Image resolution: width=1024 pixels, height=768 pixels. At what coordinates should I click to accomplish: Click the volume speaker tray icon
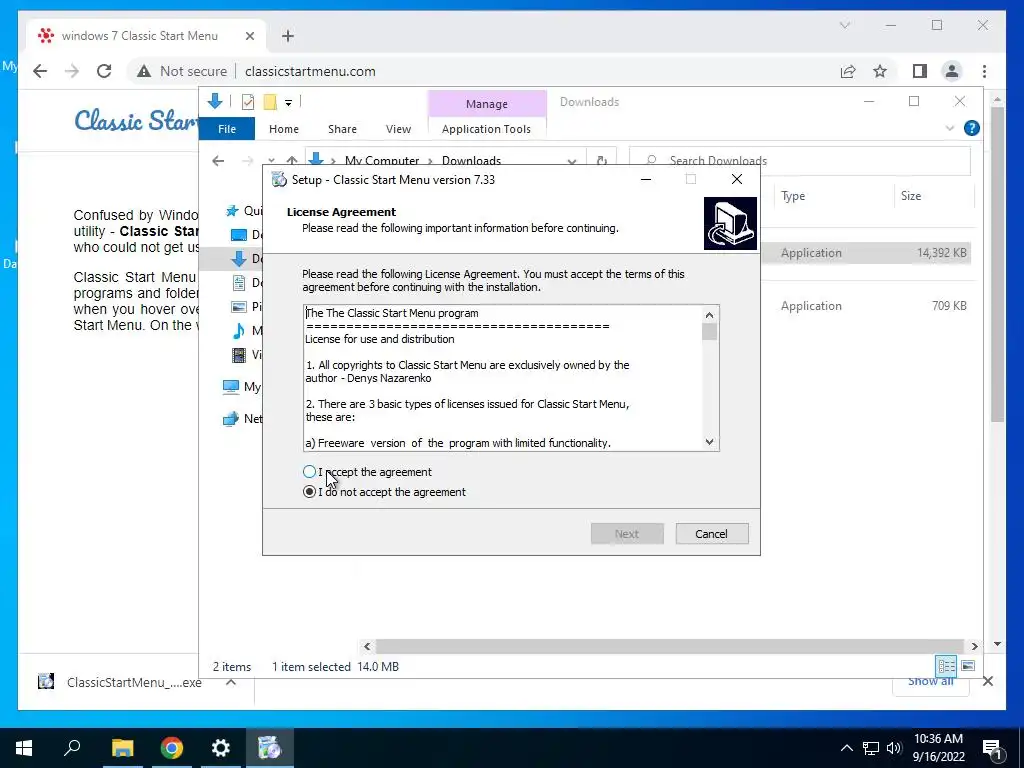tap(894, 748)
